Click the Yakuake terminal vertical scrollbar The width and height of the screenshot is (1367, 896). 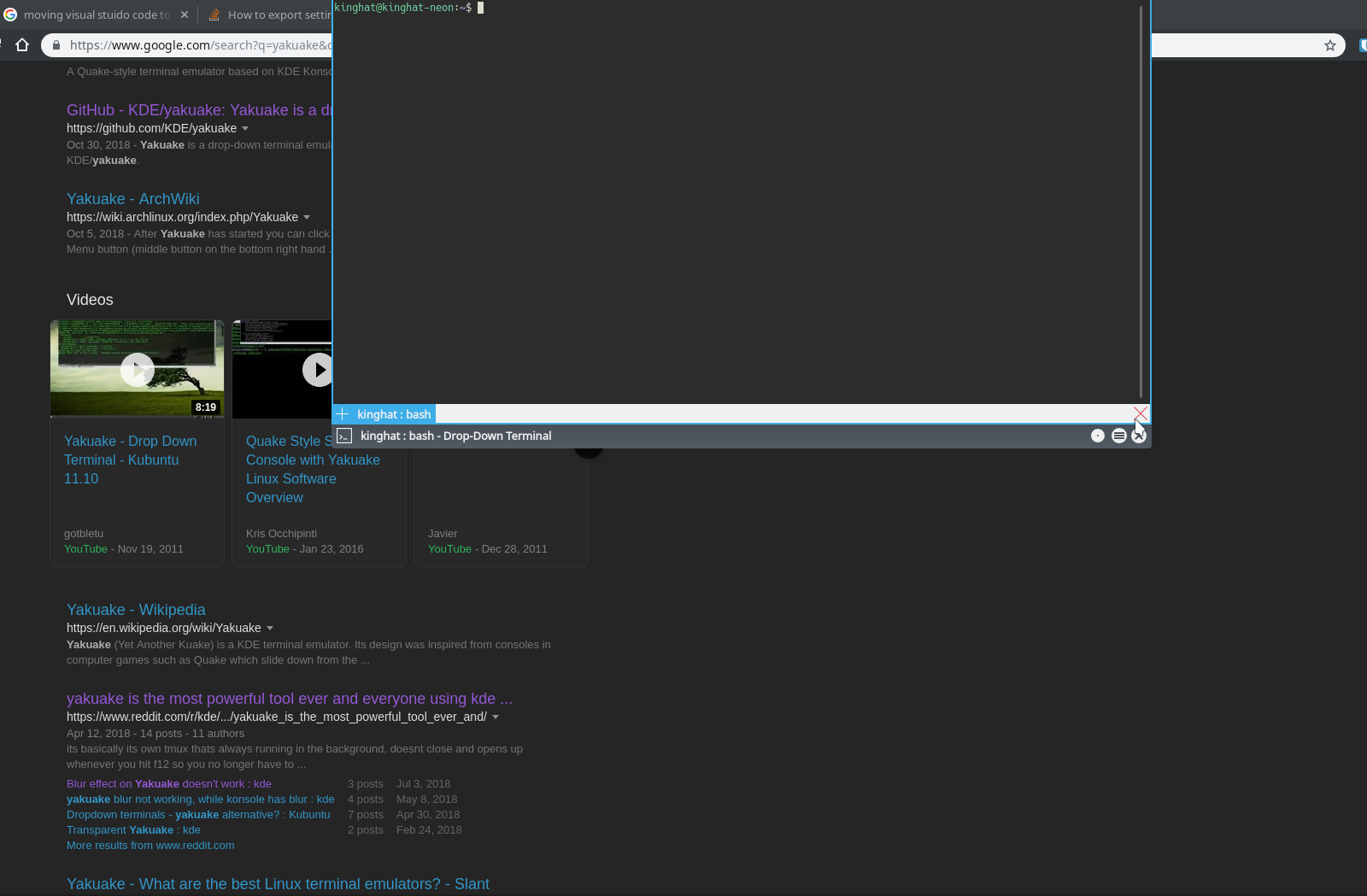click(x=1141, y=202)
